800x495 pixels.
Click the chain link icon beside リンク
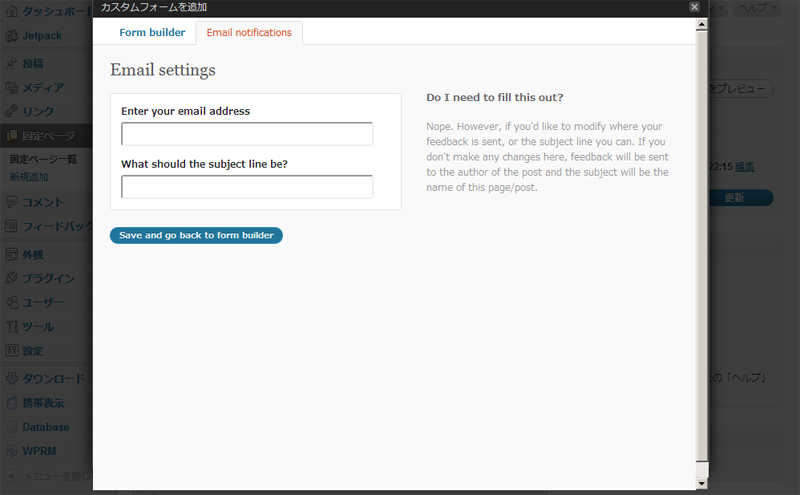[12, 111]
